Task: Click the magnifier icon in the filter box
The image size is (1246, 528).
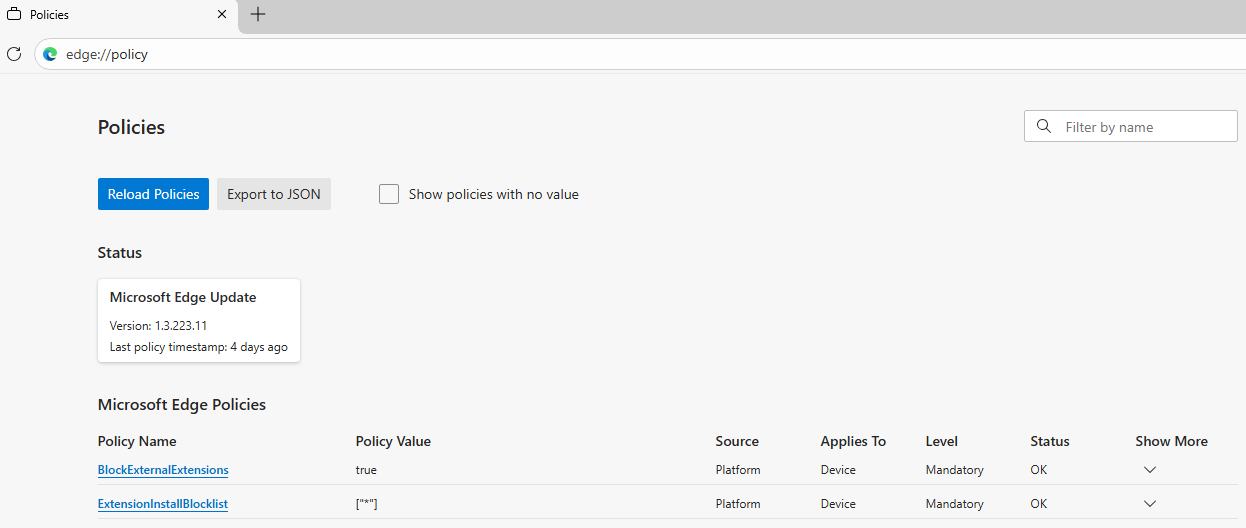Action: [x=1044, y=127]
